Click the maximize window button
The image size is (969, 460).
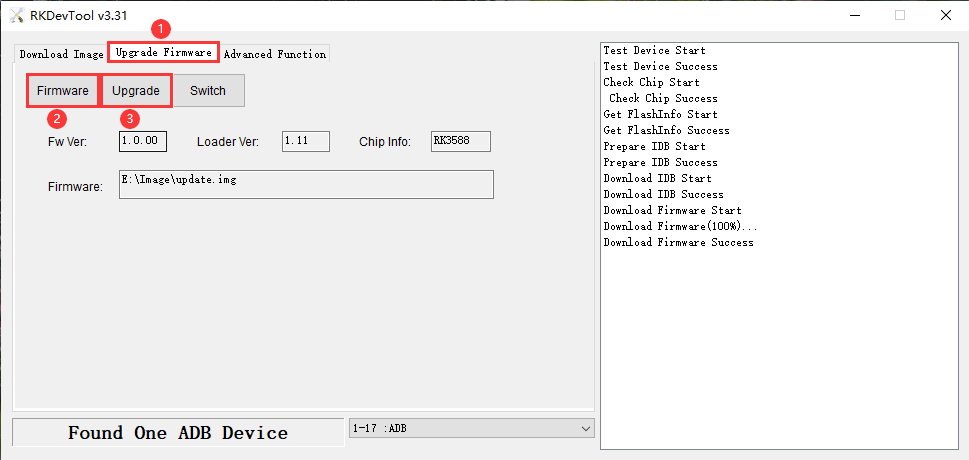click(899, 15)
